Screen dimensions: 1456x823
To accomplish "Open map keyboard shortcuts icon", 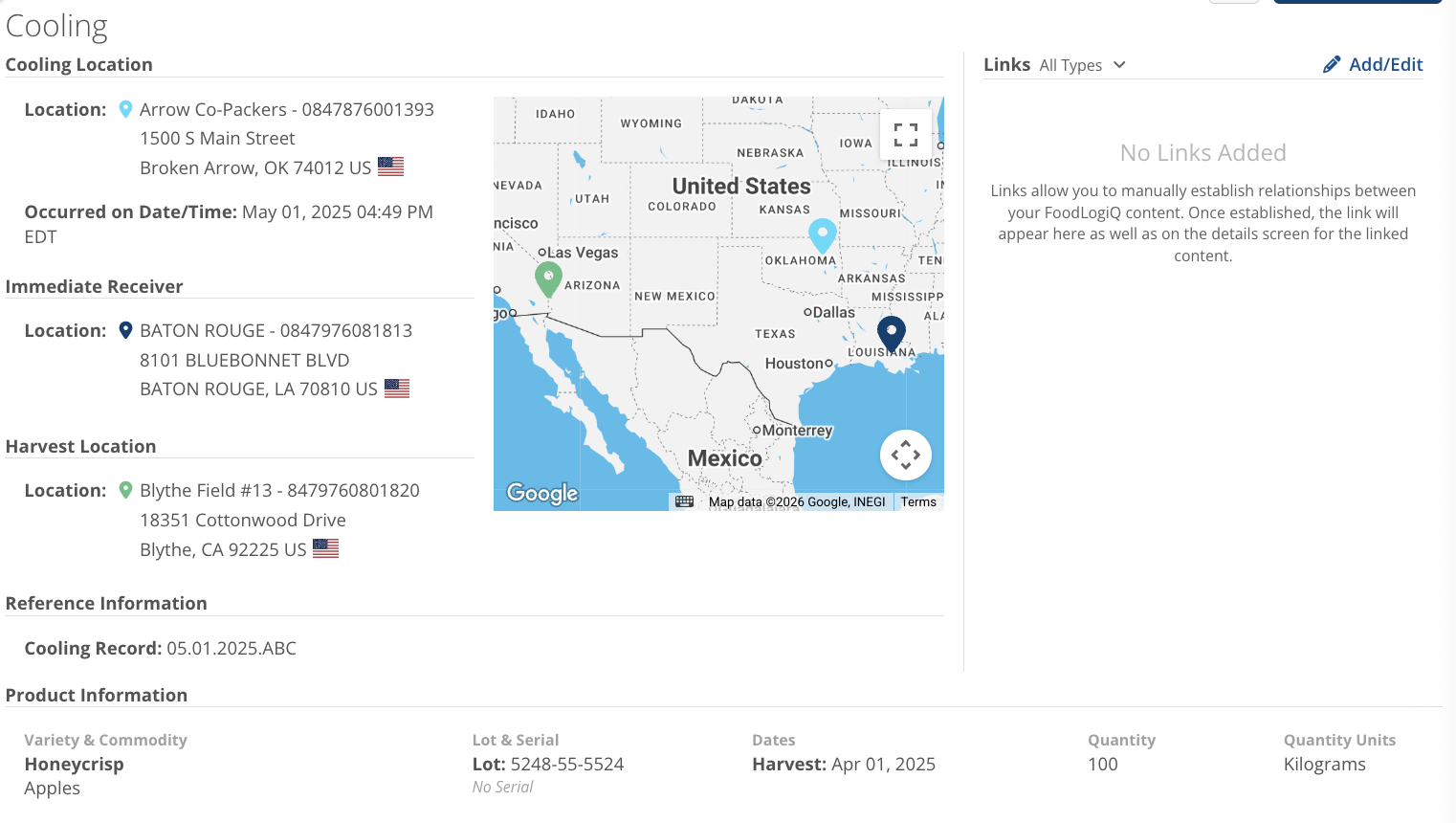I will [684, 501].
